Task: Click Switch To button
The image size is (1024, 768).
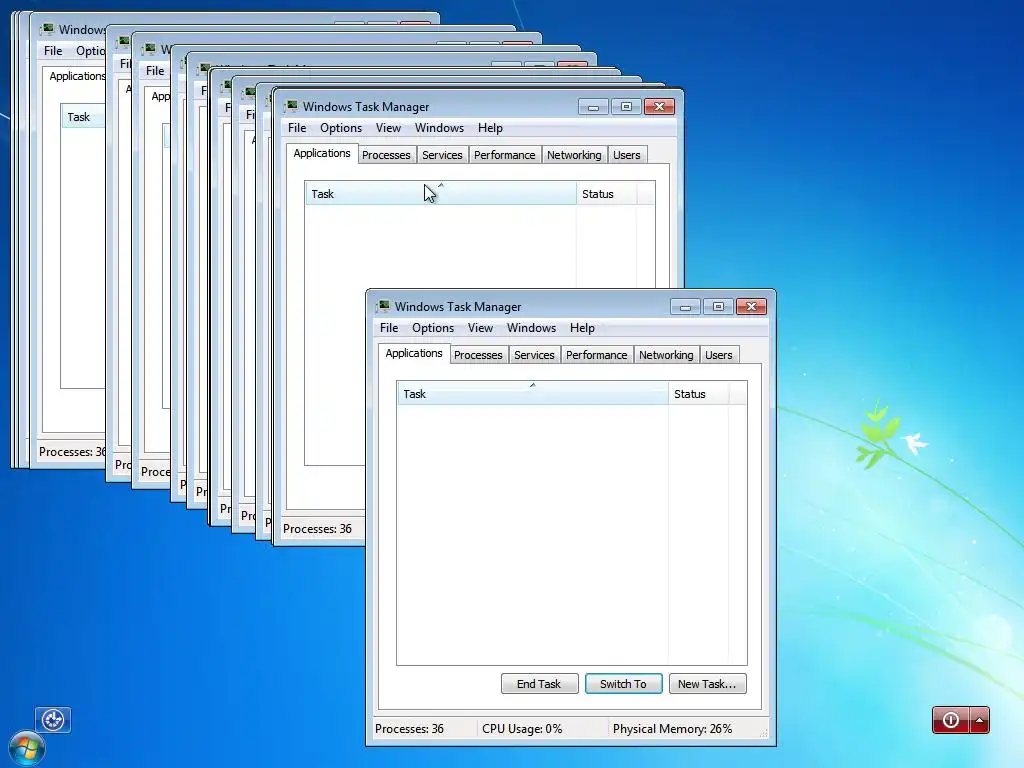Action: click(x=624, y=684)
